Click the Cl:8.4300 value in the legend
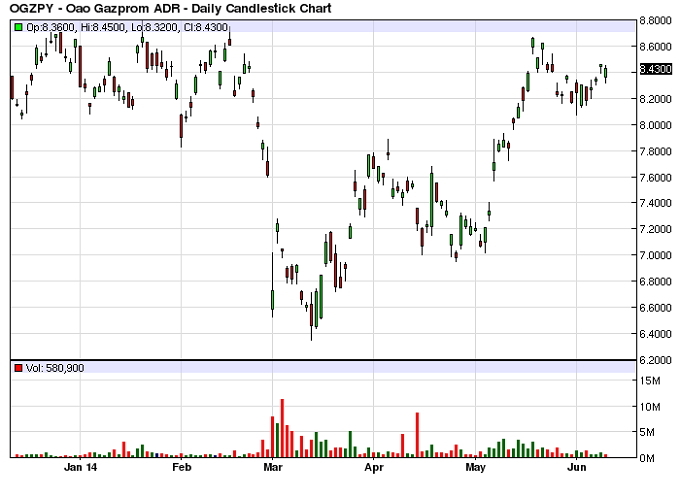The height and width of the screenshot is (497, 680). click(x=206, y=27)
